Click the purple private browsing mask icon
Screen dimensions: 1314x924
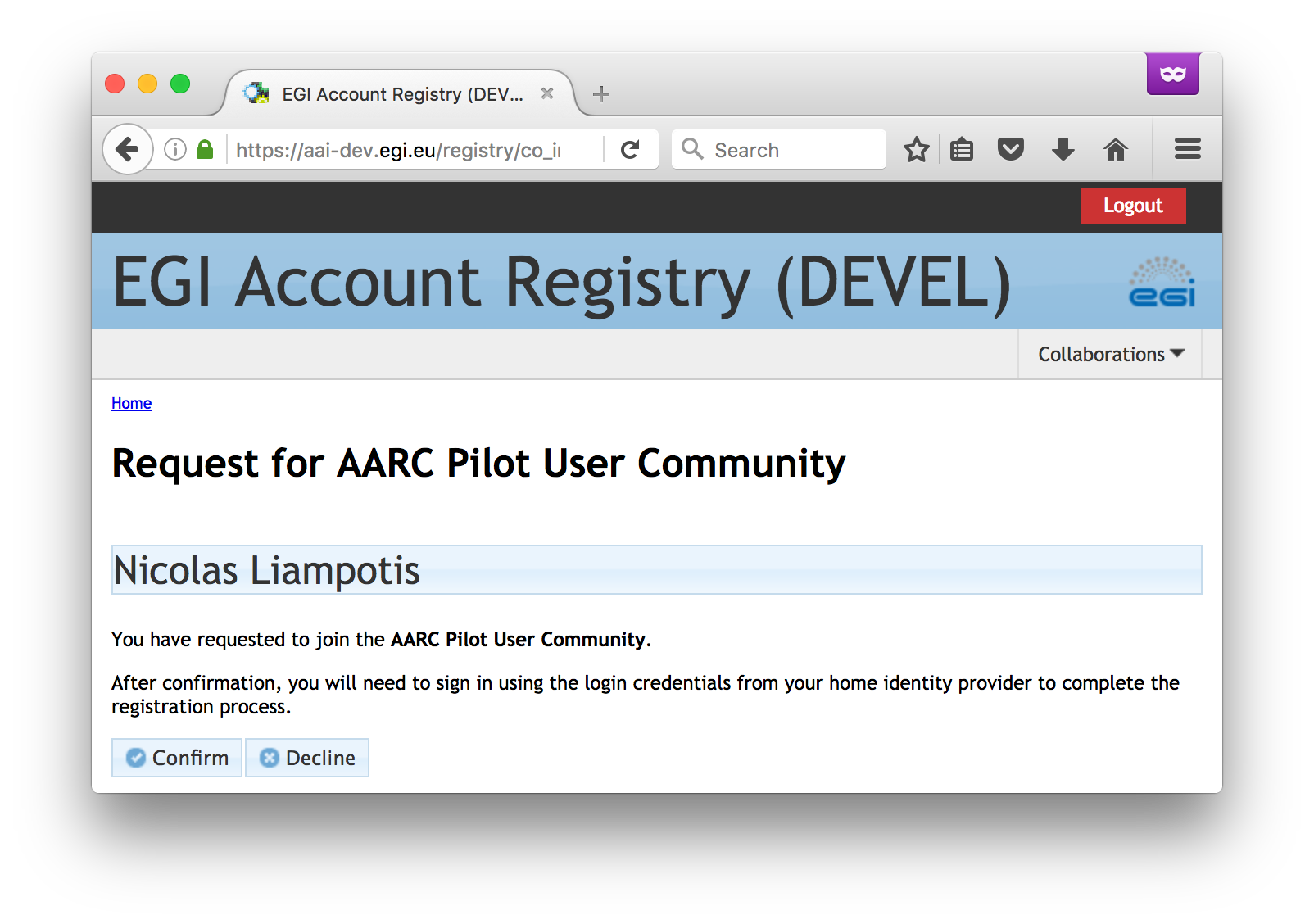[1173, 74]
